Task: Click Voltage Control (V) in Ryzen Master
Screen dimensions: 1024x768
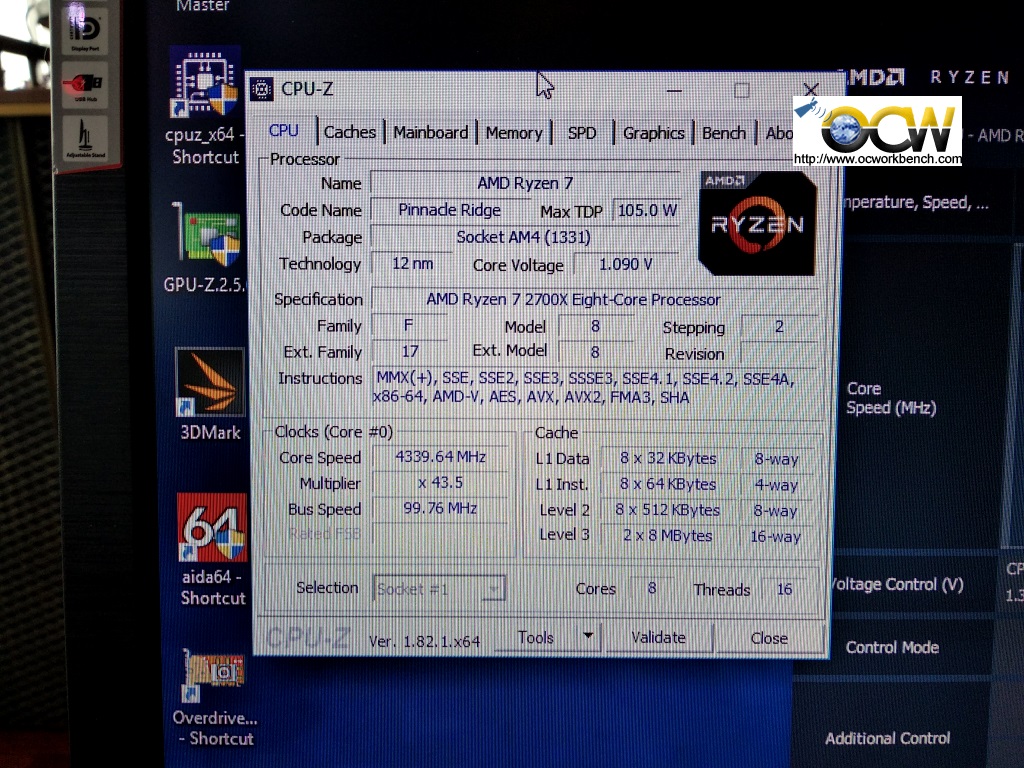Action: [898, 584]
